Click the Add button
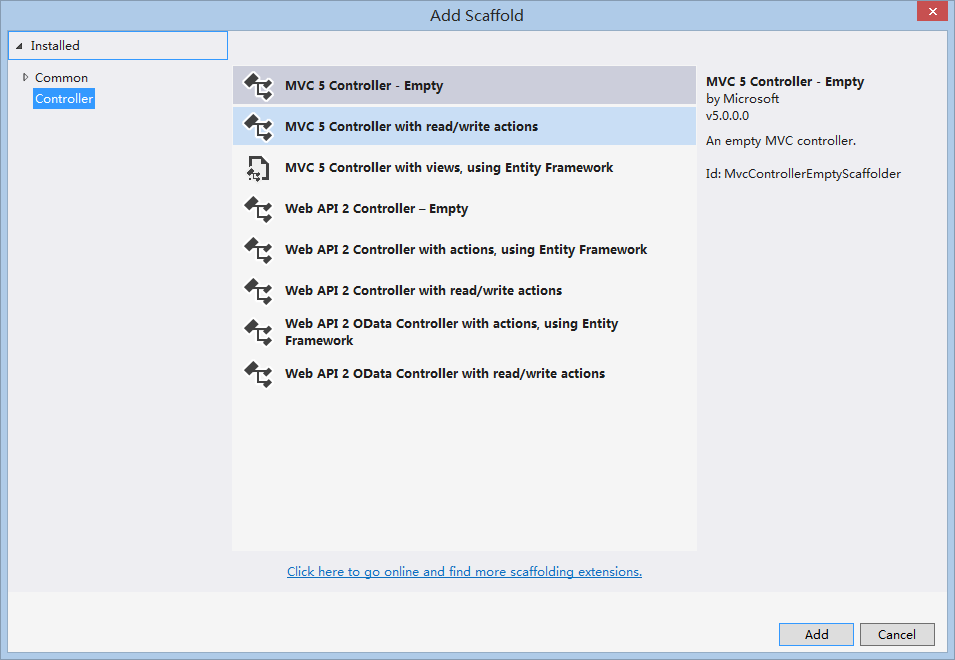955x660 pixels. click(x=816, y=634)
